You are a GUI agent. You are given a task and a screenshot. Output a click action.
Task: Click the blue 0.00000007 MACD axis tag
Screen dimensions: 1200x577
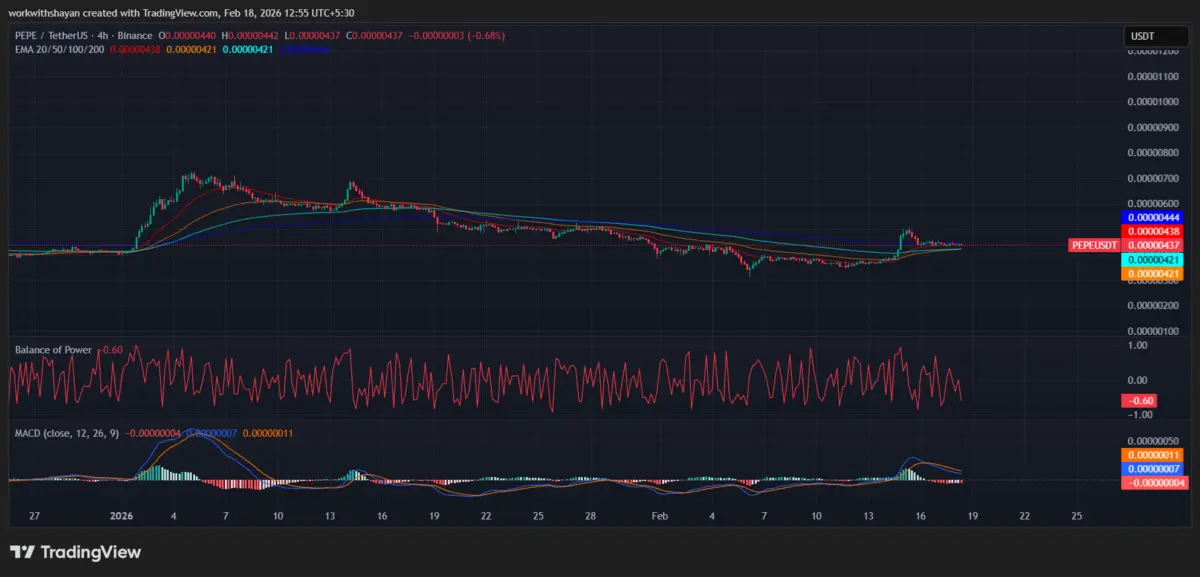1154,468
